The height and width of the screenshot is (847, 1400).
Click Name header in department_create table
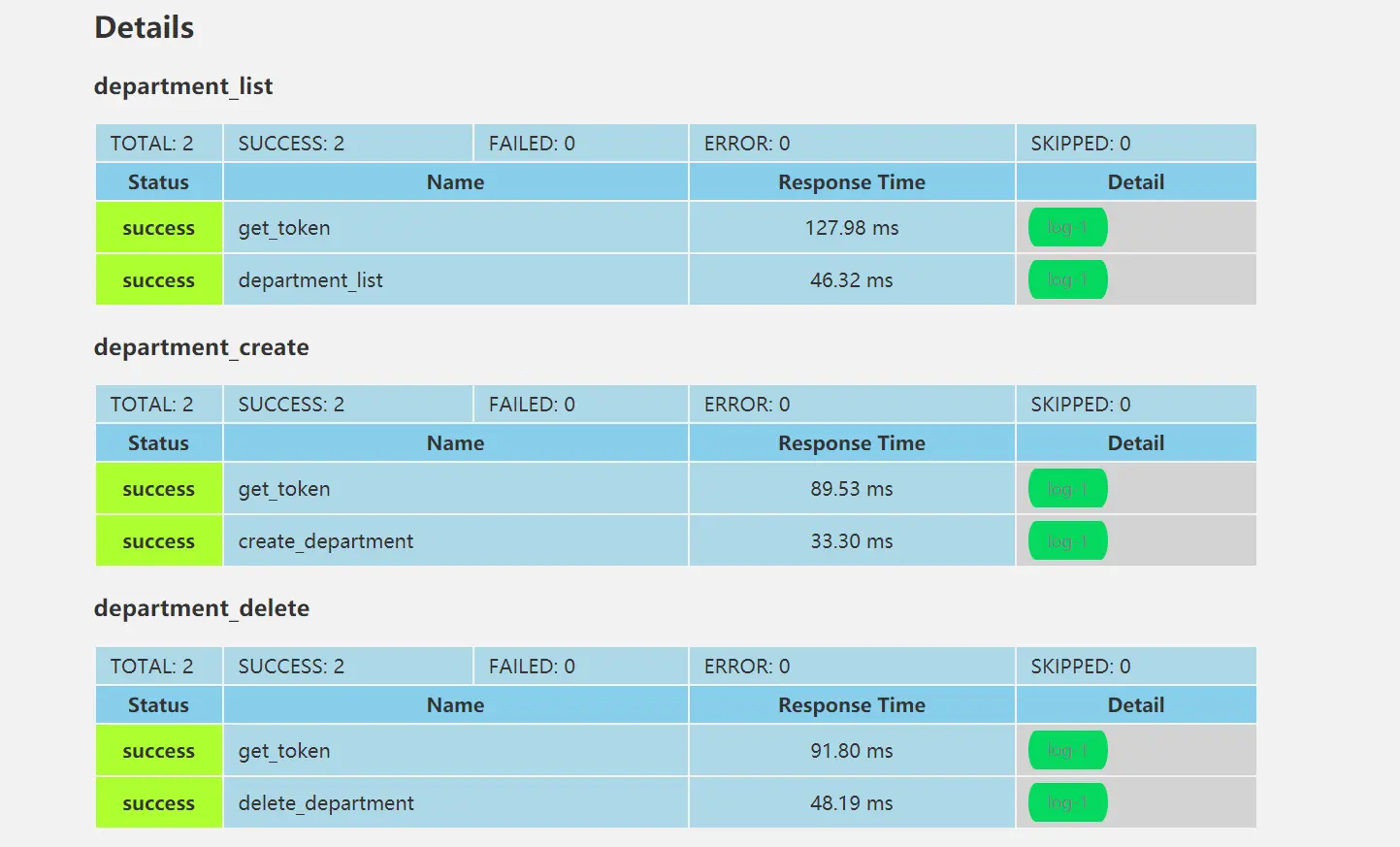click(456, 442)
